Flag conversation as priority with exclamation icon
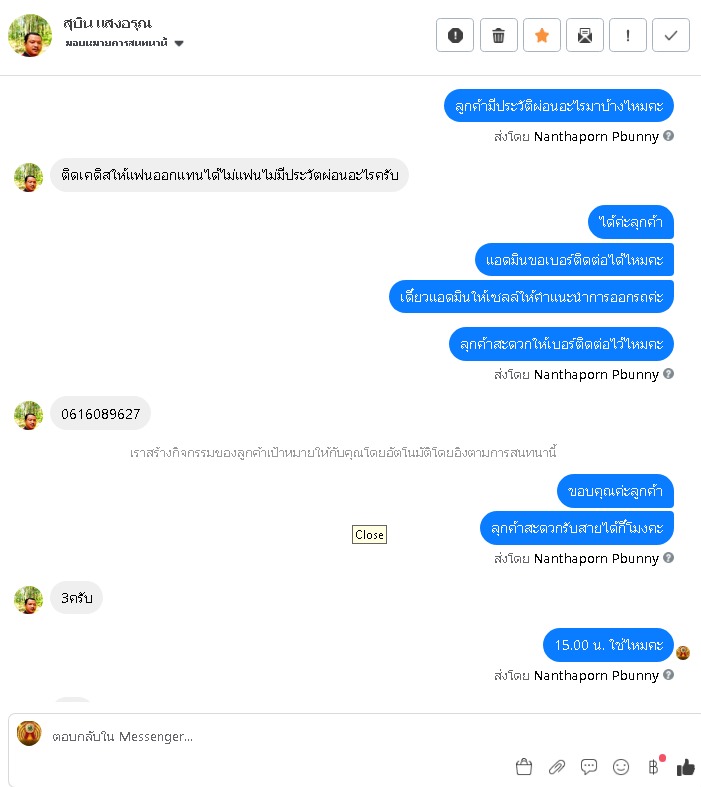This screenshot has width=701, height=787. [x=628, y=35]
